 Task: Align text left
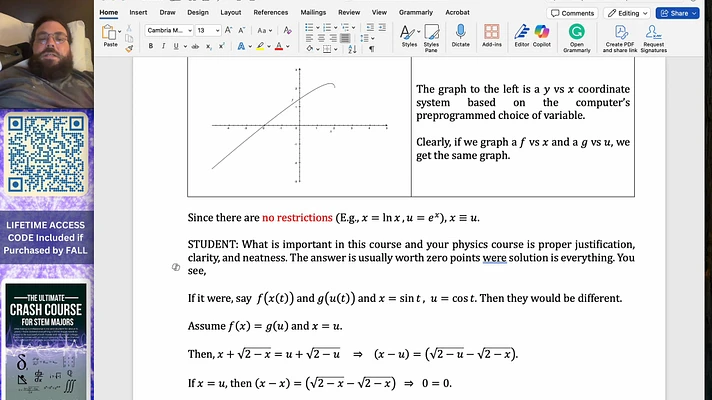click(309, 38)
